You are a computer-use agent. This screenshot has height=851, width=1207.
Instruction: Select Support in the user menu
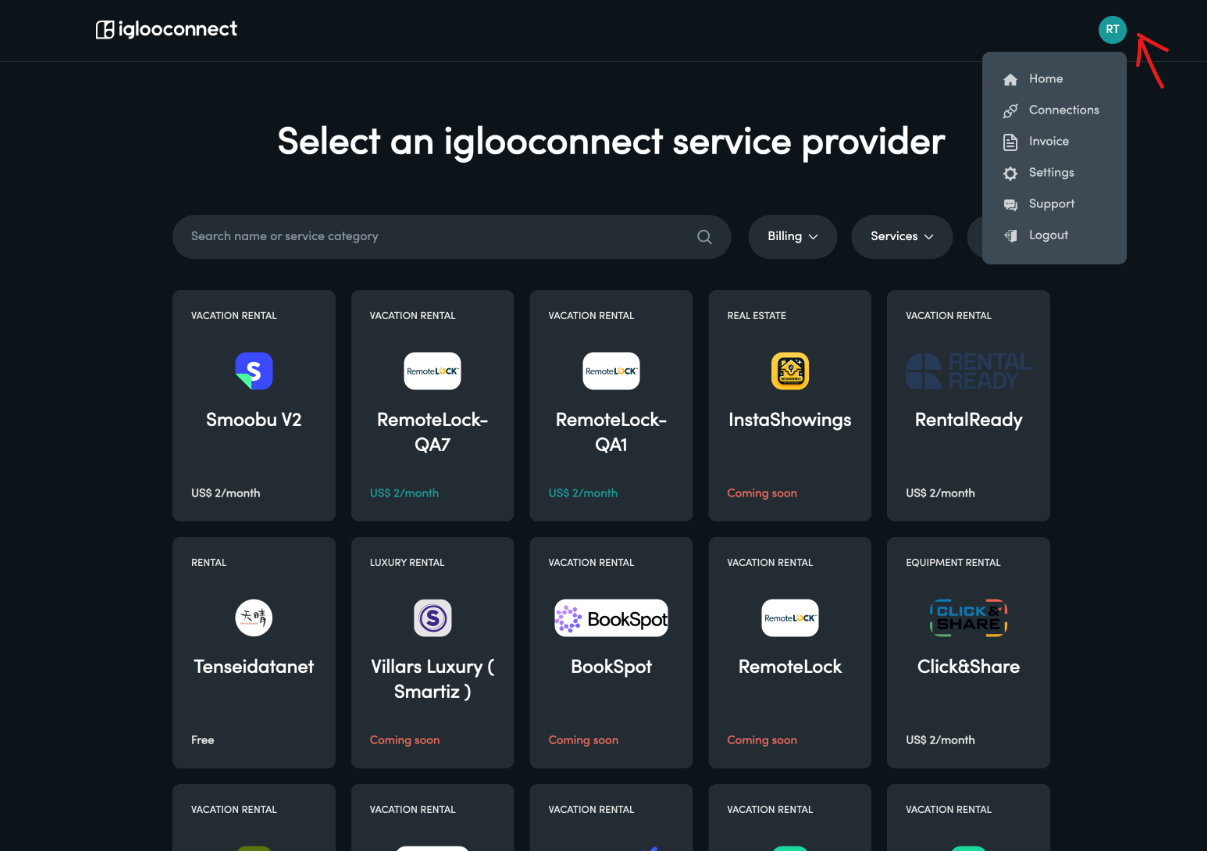point(1054,204)
